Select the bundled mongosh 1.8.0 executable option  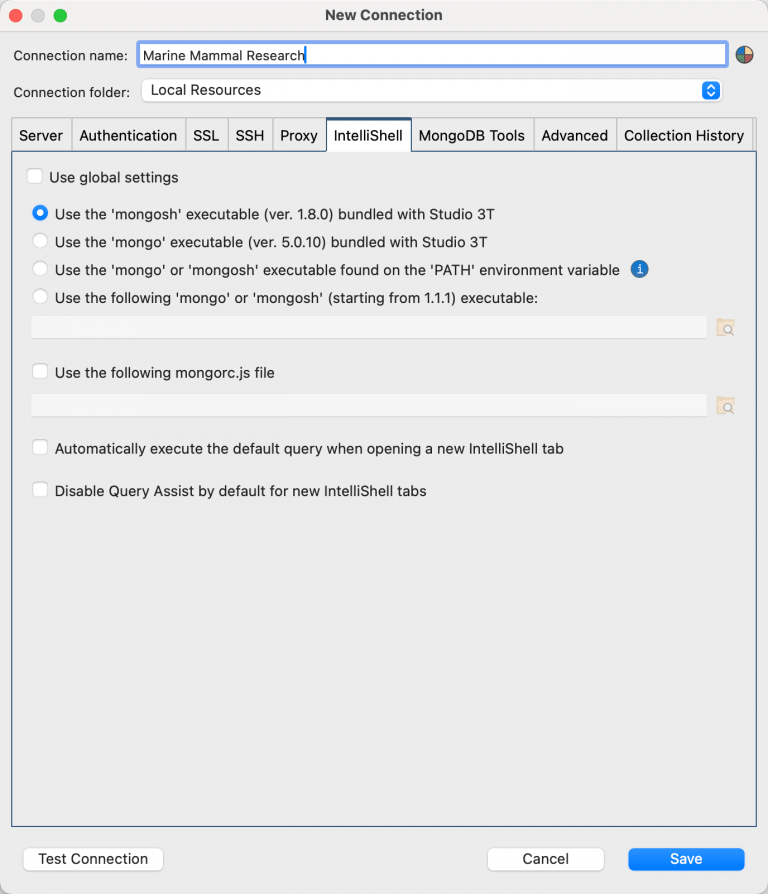[40, 212]
